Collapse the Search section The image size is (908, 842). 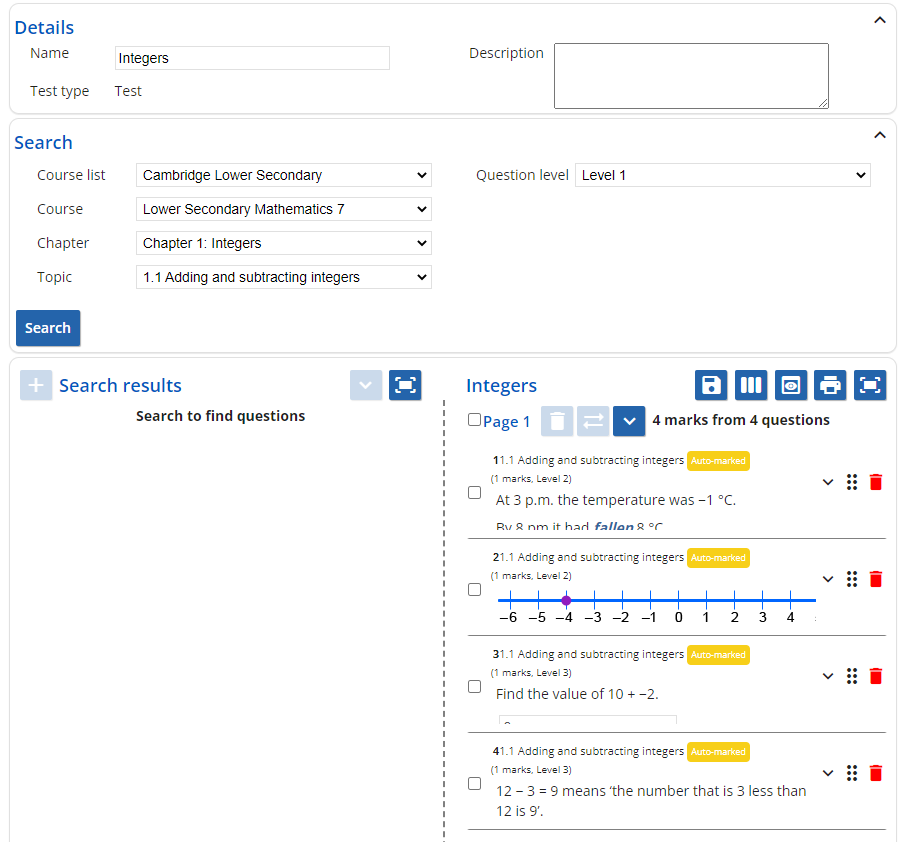pyautogui.click(x=880, y=135)
